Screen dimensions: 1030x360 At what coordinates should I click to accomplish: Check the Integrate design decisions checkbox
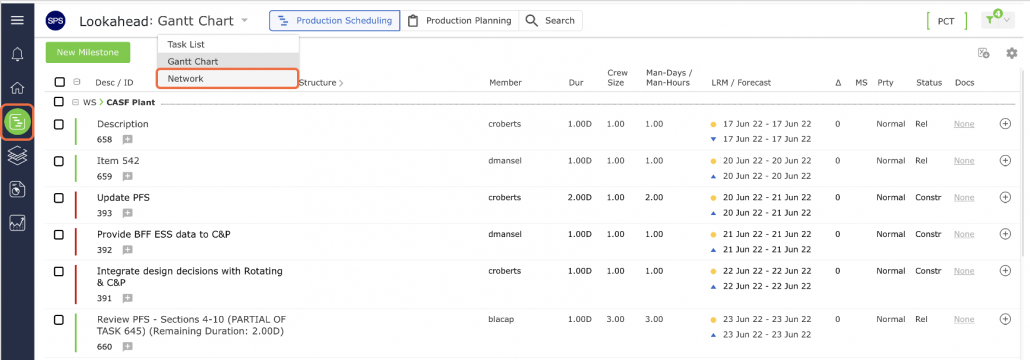click(59, 271)
